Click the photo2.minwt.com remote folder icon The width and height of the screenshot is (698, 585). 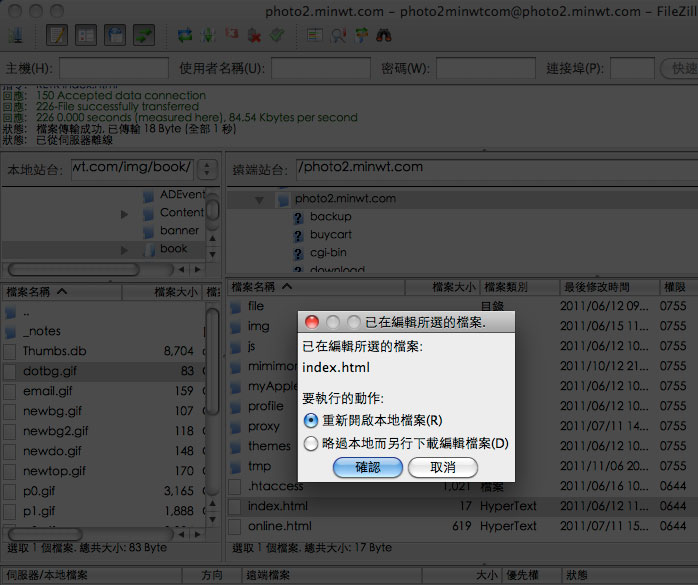(x=283, y=199)
